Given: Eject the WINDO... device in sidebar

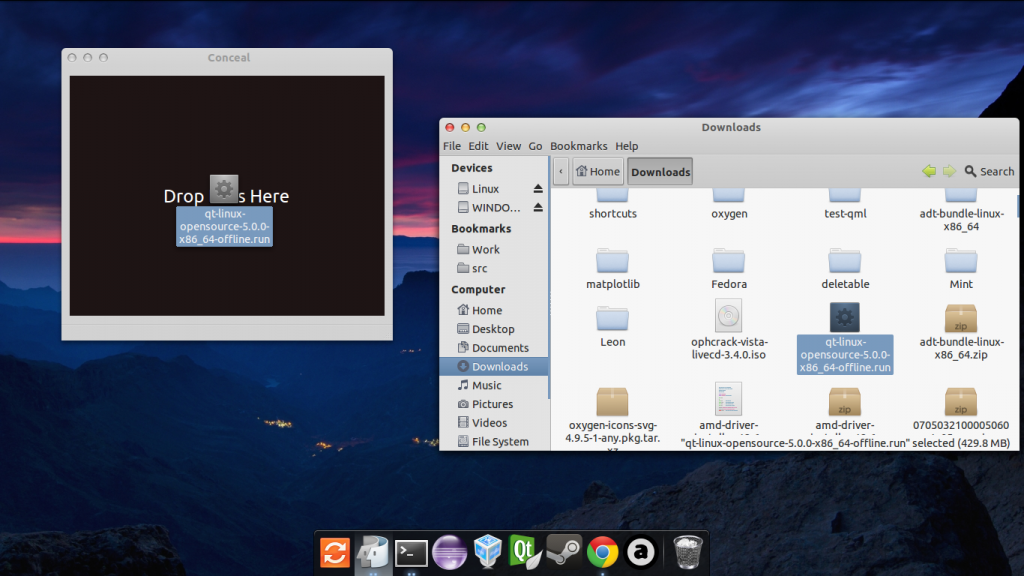Looking at the screenshot, I should tap(538, 208).
